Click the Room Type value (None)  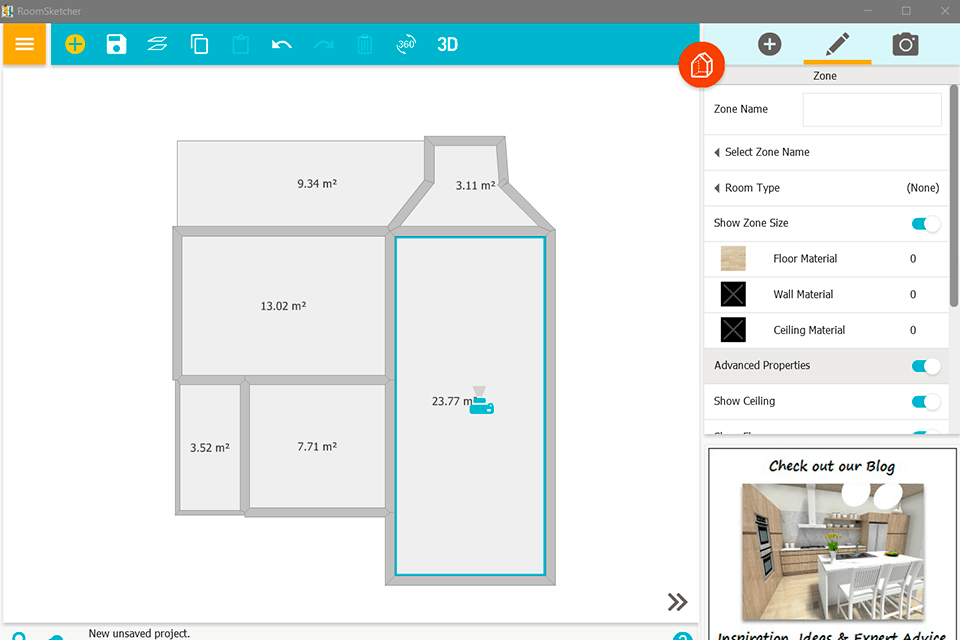click(923, 188)
